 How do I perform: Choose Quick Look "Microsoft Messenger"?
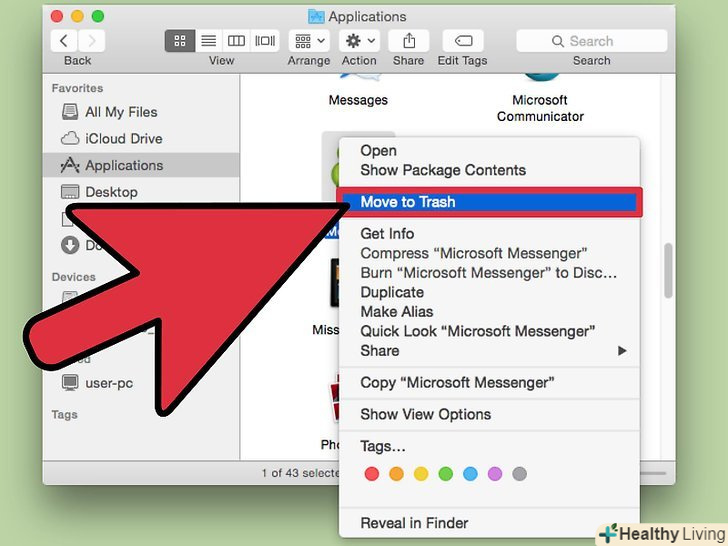click(490, 332)
